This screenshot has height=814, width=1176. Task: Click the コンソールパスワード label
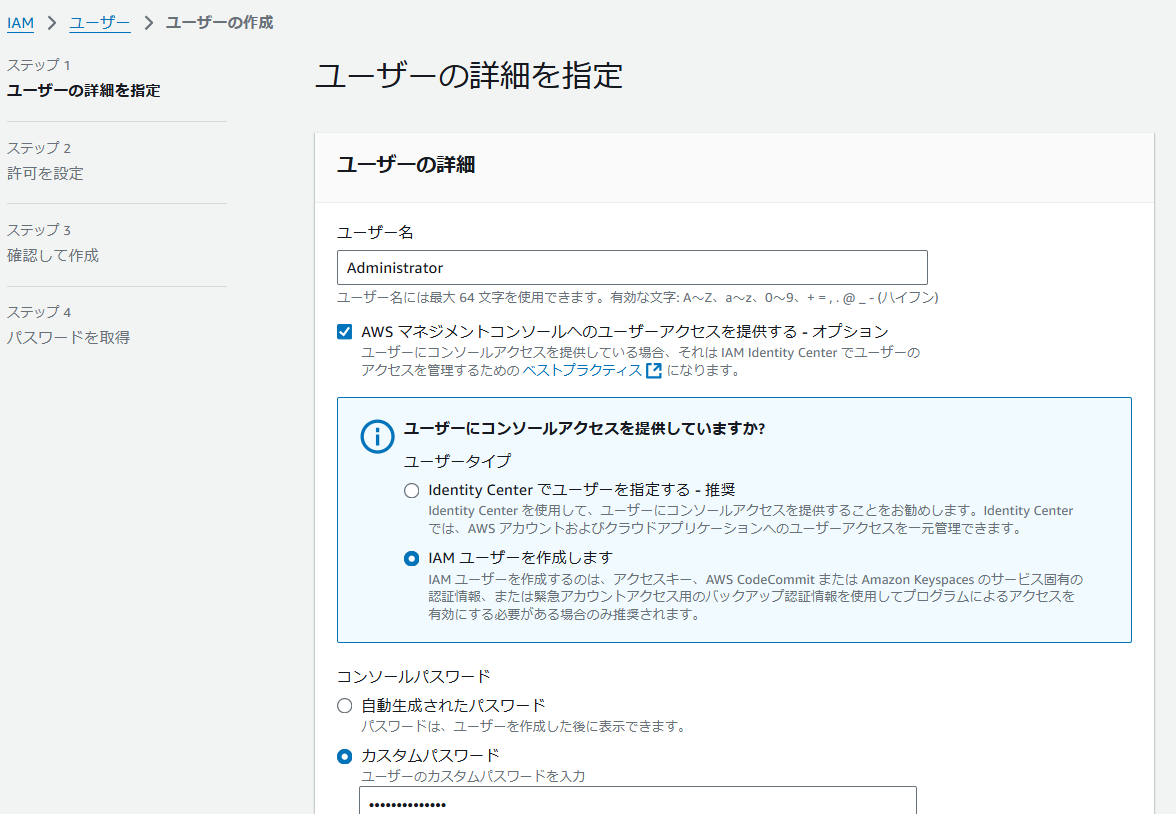(413, 677)
